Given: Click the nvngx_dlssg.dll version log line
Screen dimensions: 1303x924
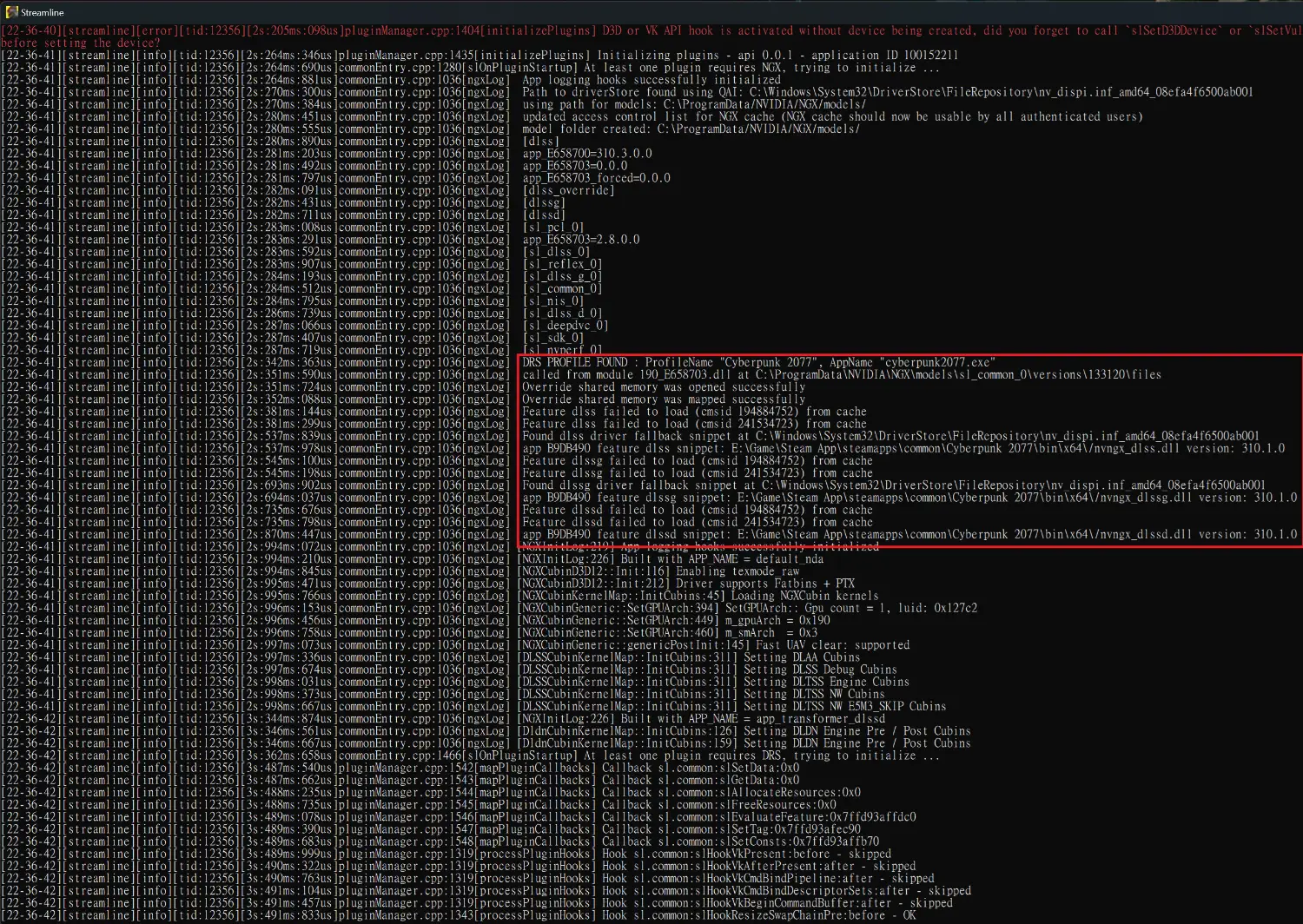Looking at the screenshot, I should click(x=909, y=498).
